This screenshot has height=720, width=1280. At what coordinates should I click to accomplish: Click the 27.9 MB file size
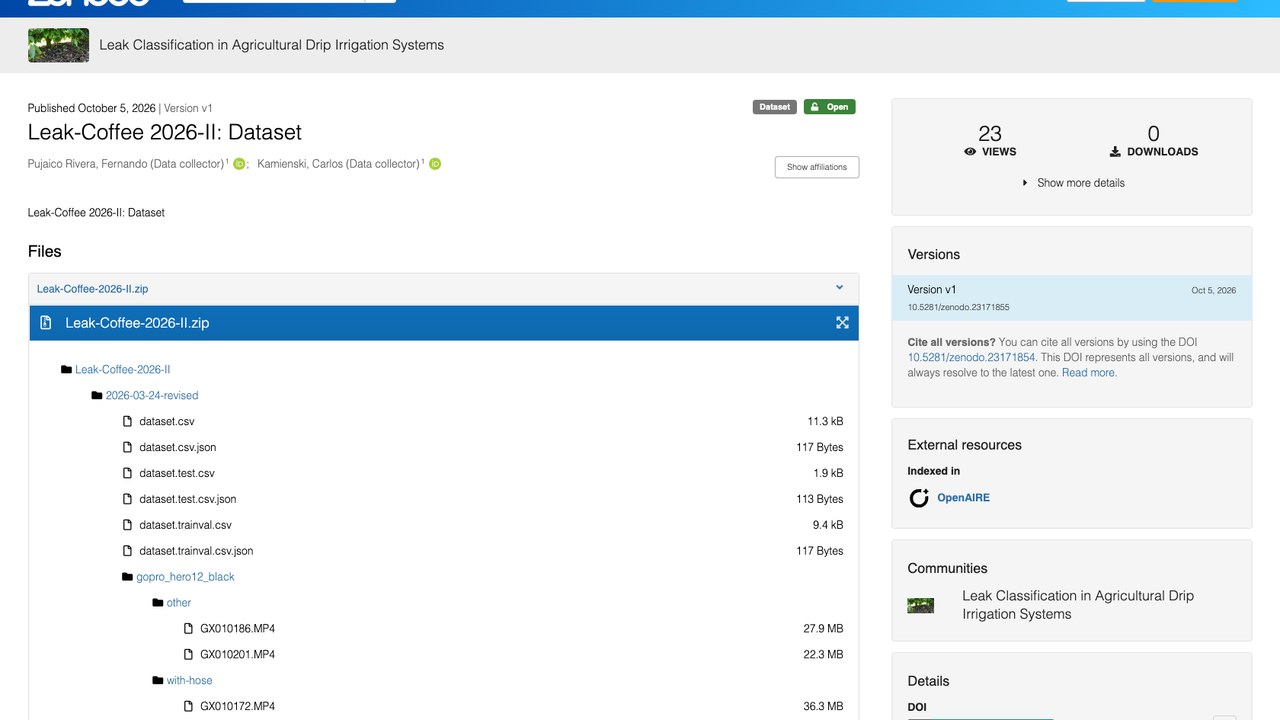[x=823, y=629]
